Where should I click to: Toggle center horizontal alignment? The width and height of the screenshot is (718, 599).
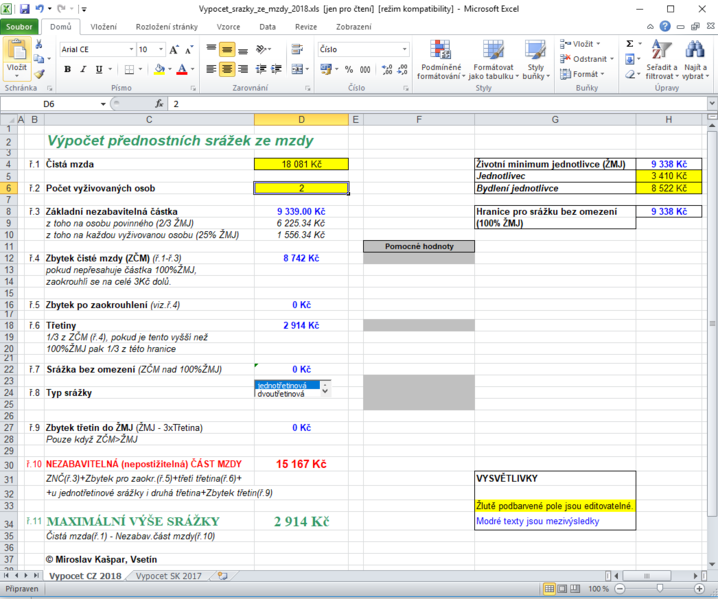click(227, 69)
